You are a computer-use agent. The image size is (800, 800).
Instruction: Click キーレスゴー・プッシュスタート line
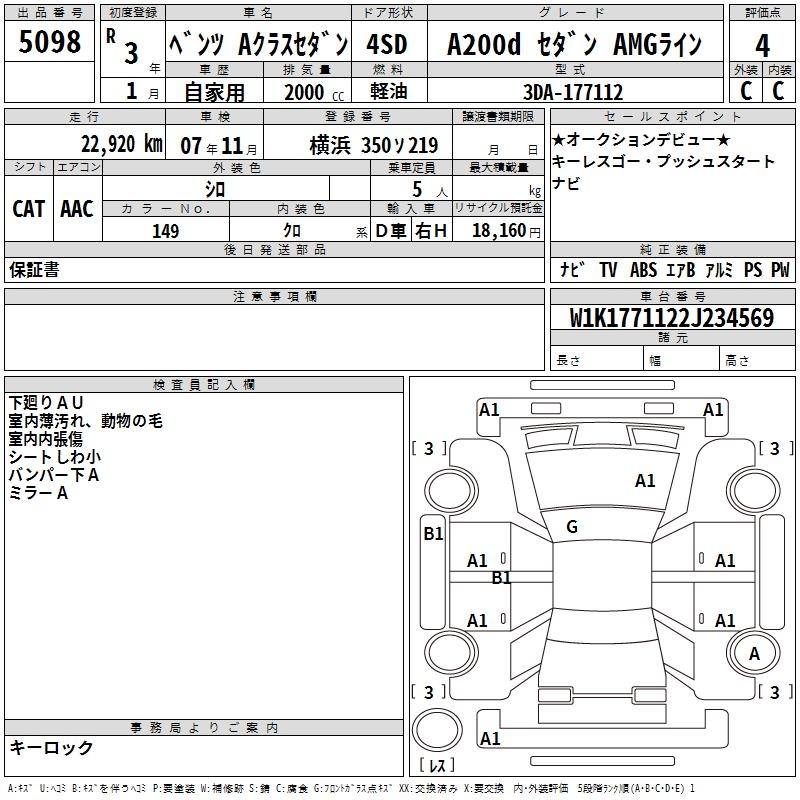pos(663,161)
